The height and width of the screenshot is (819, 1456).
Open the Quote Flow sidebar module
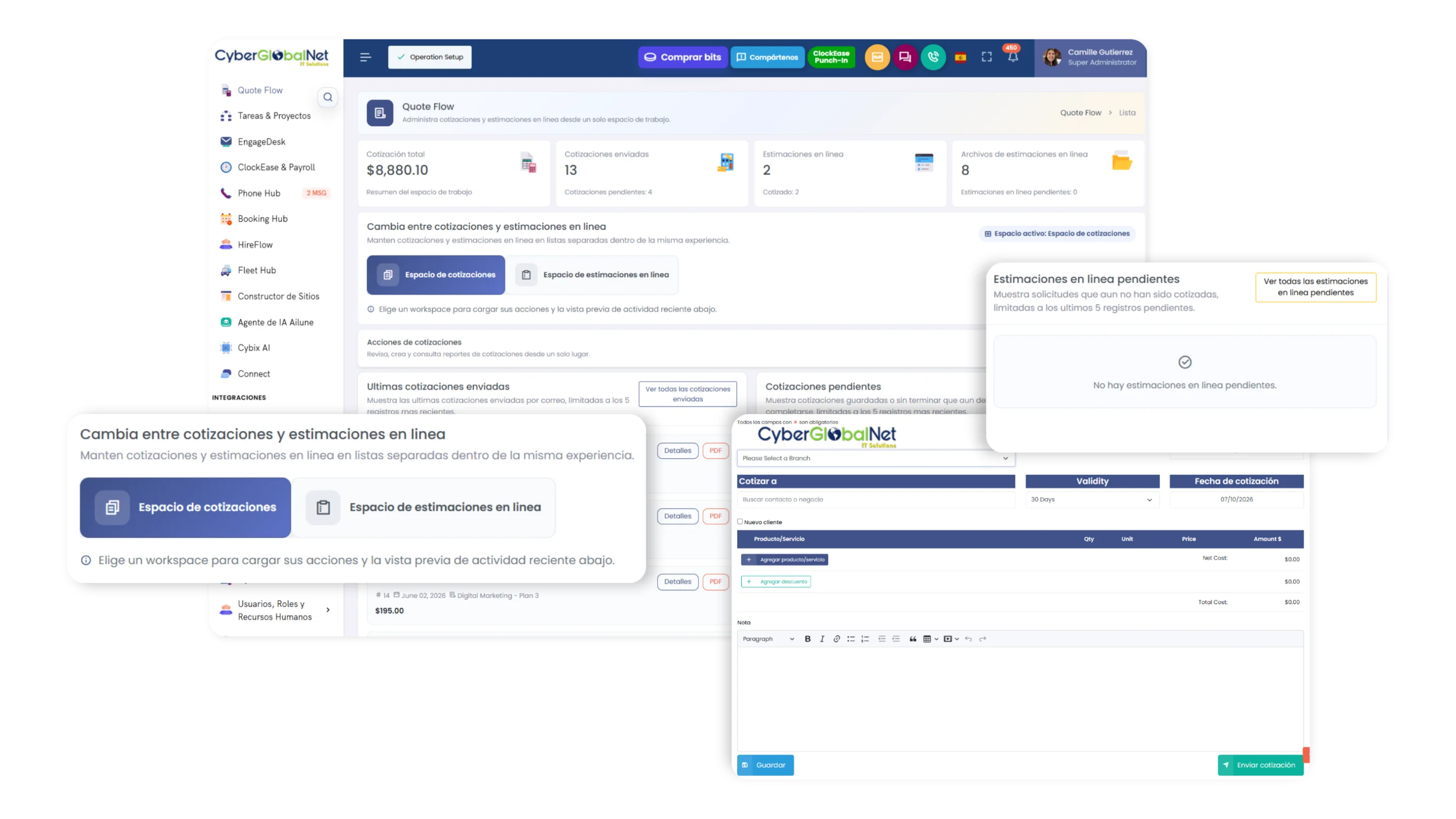[259, 90]
